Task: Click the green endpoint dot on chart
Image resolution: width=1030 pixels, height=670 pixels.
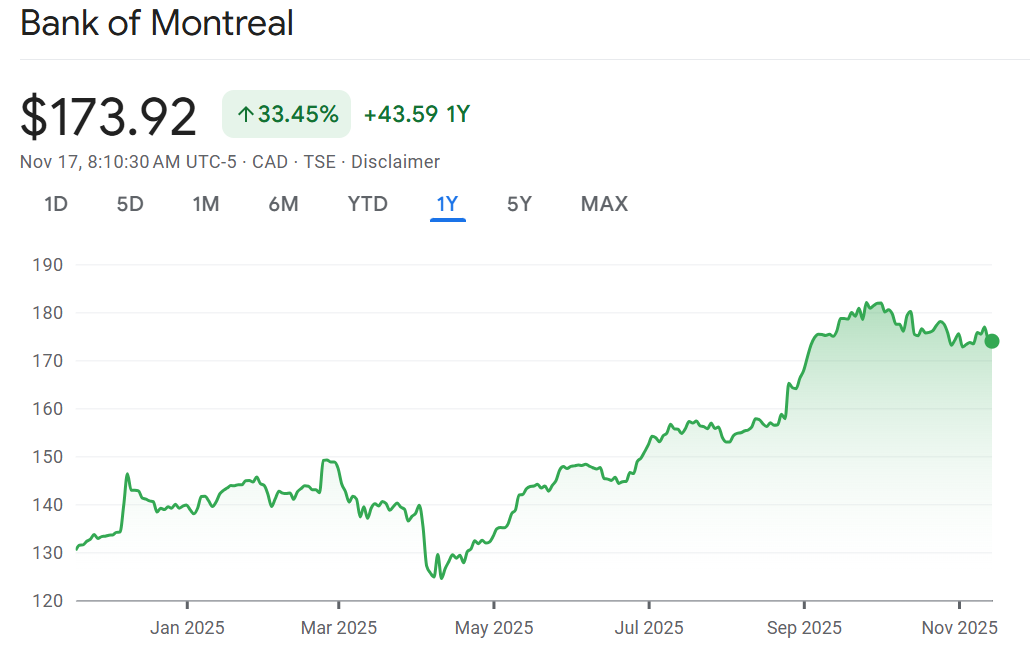Action: 992,341
